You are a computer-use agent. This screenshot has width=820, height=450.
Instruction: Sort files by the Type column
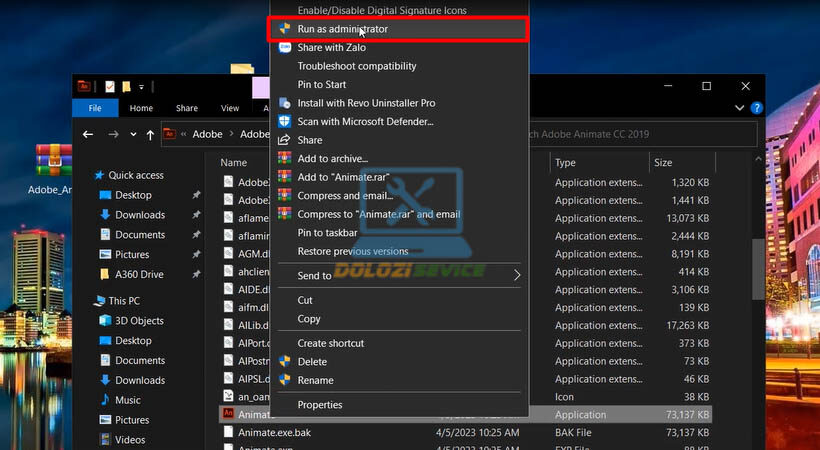click(566, 162)
